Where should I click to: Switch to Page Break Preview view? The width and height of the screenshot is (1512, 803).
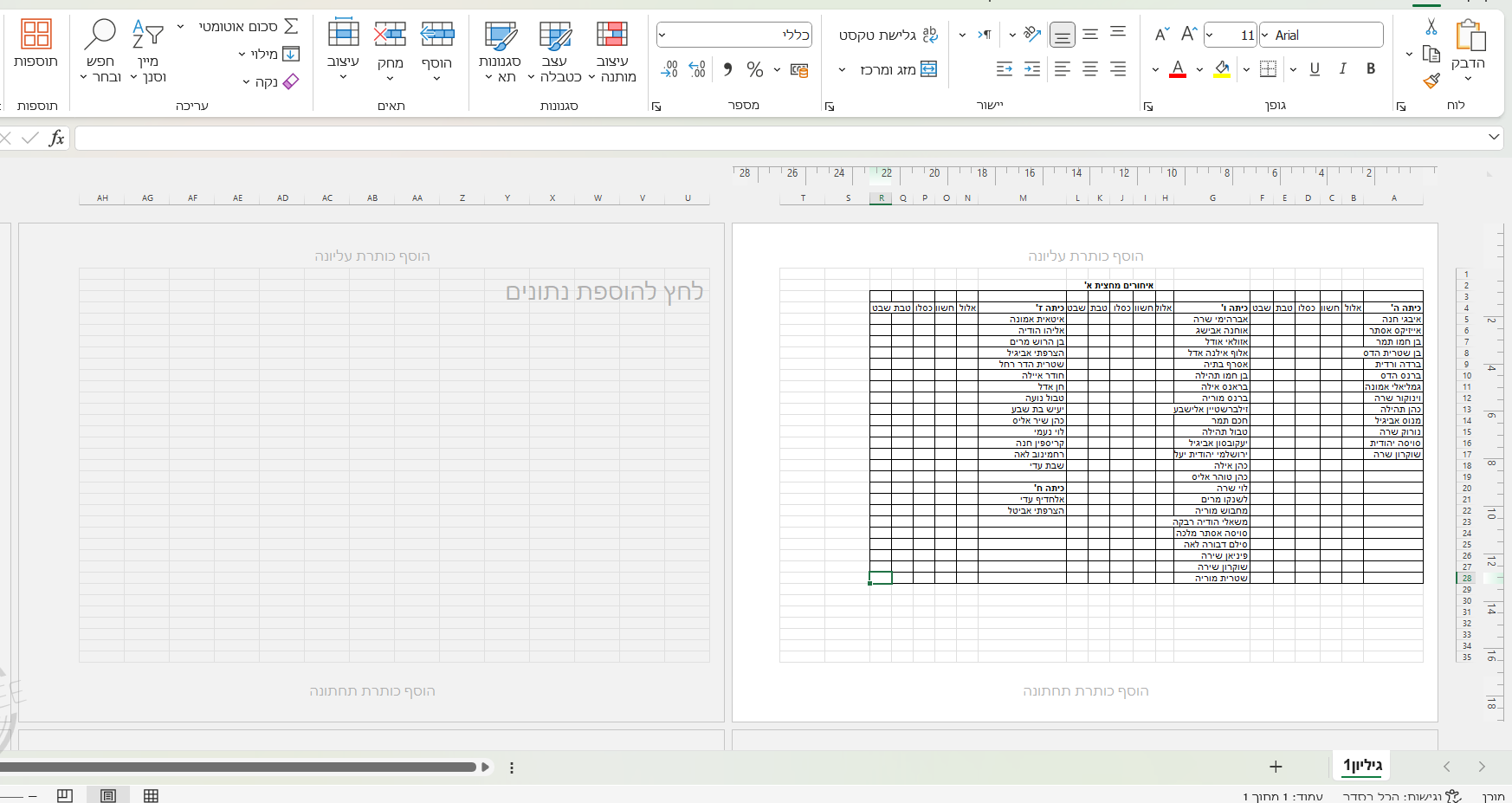[65, 795]
